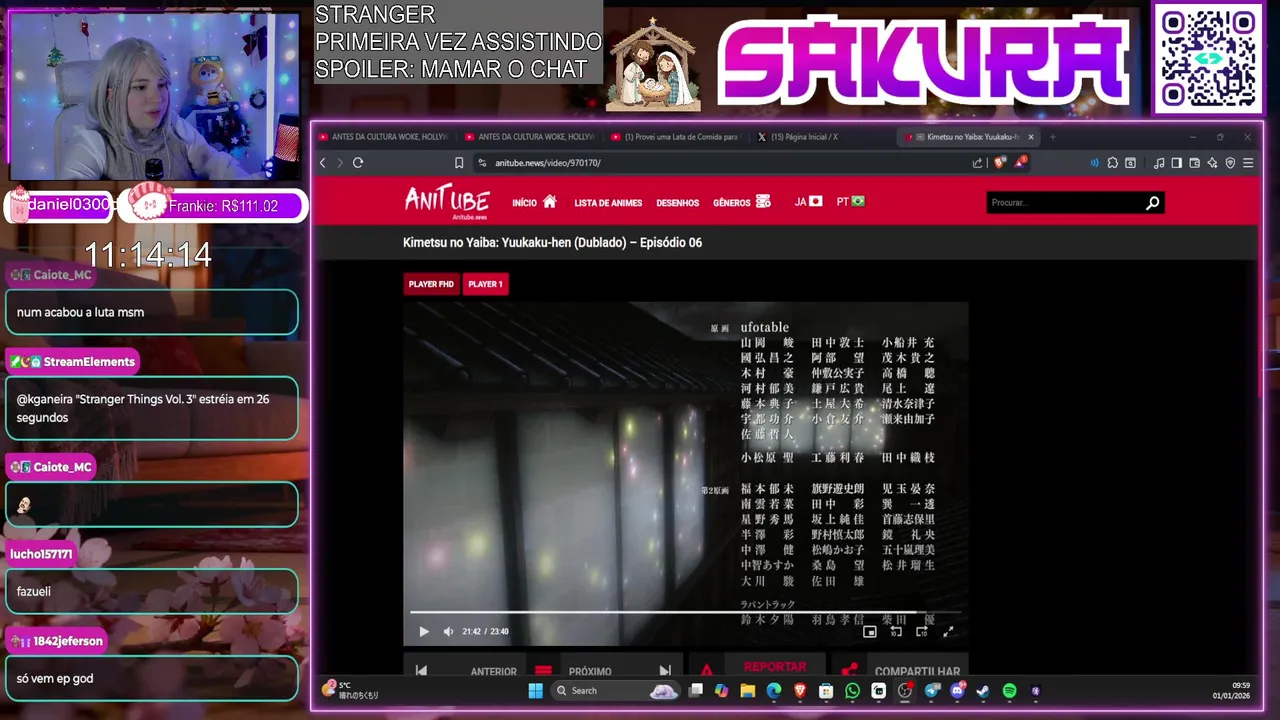
Task: Click the QR code in stream overlay
Action: click(1208, 58)
